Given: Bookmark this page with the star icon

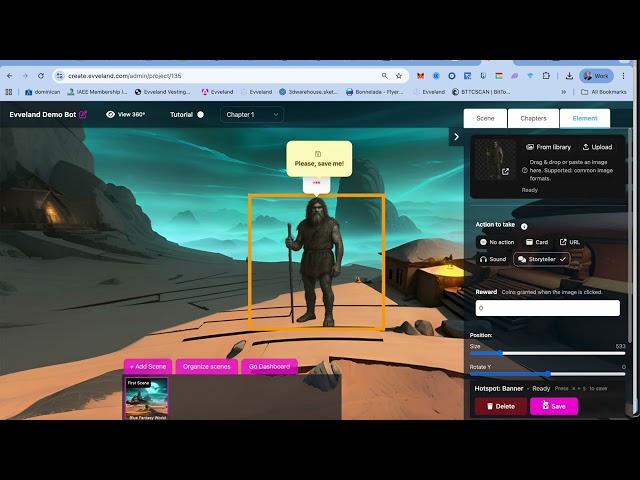Looking at the screenshot, I should point(399,76).
